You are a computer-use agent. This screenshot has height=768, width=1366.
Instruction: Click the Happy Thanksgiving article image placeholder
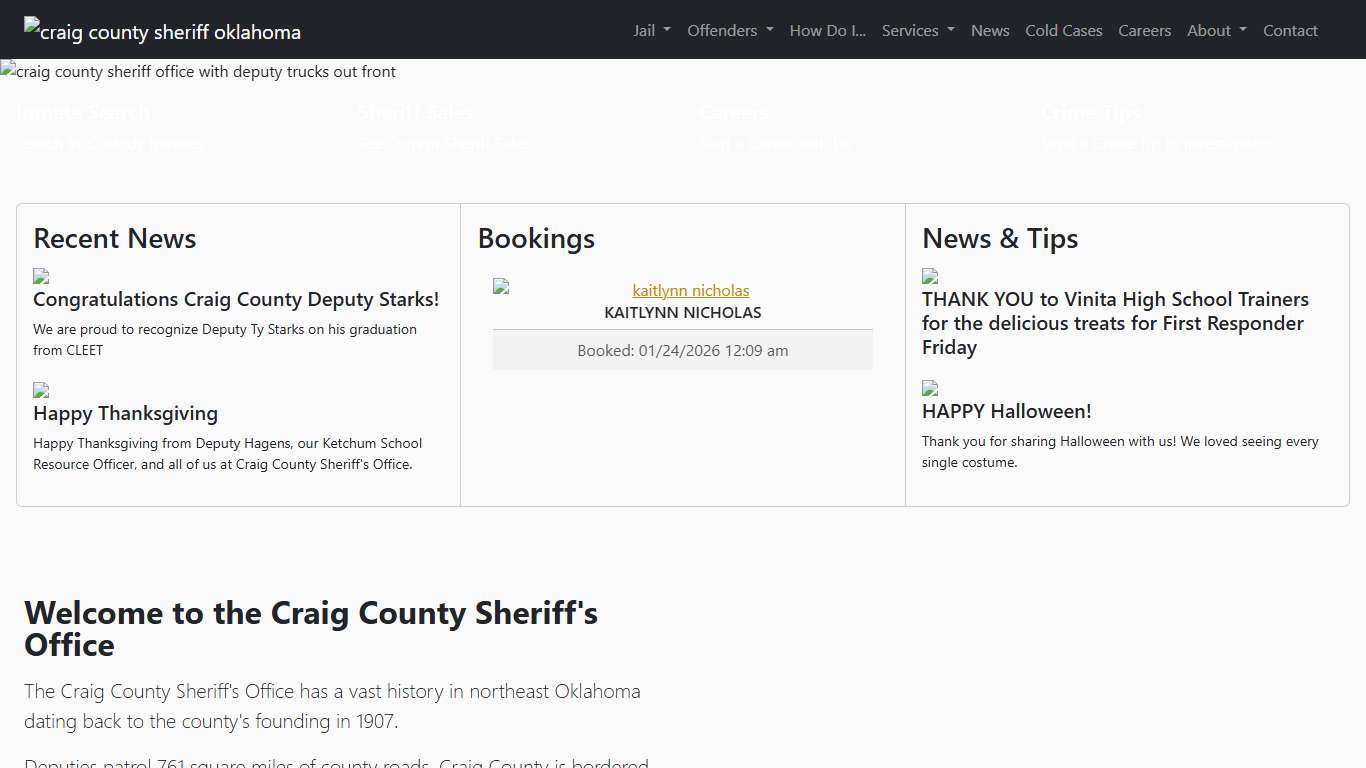pos(41,390)
